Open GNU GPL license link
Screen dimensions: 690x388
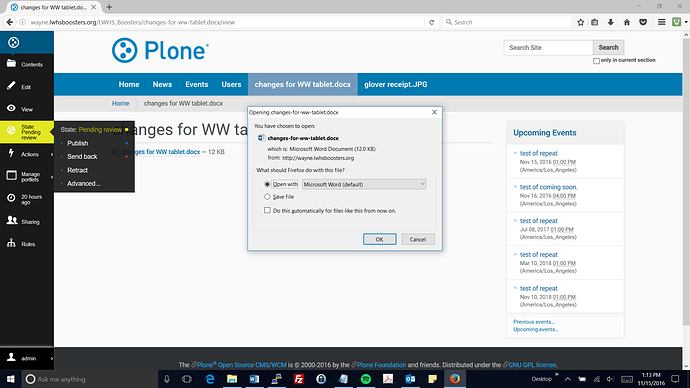[x=532, y=365]
